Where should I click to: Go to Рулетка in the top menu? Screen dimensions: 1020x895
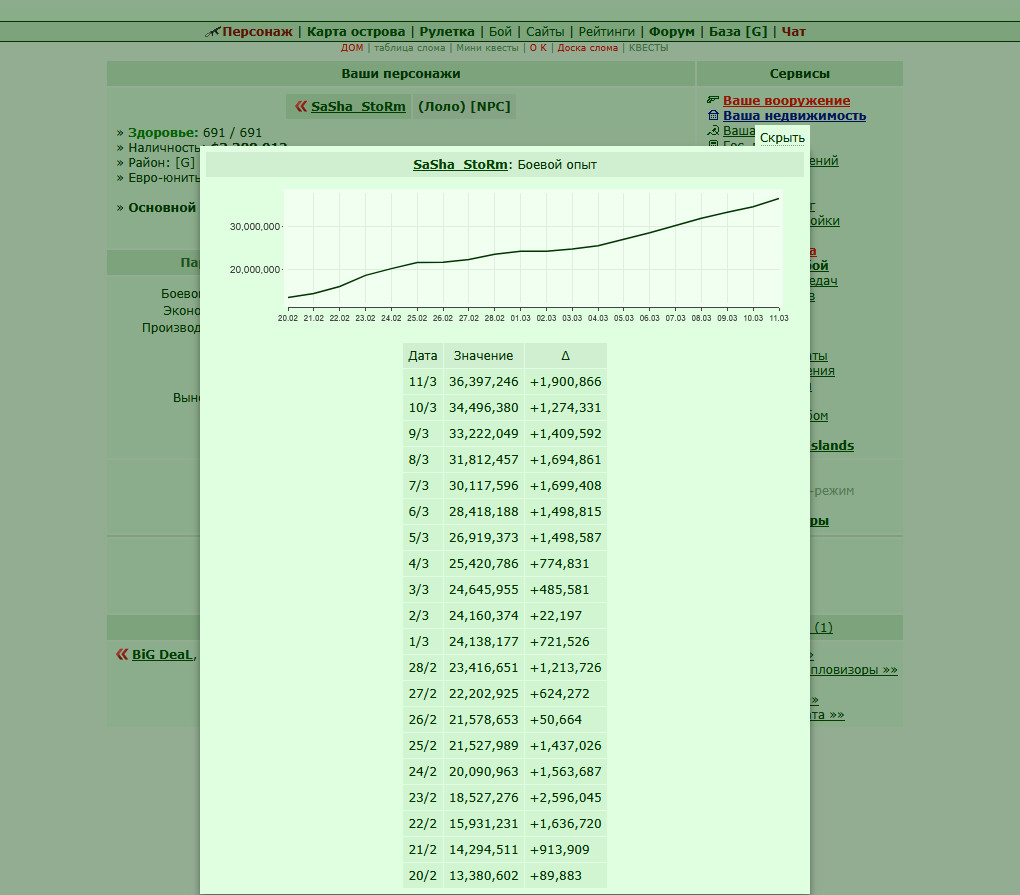[x=447, y=32]
